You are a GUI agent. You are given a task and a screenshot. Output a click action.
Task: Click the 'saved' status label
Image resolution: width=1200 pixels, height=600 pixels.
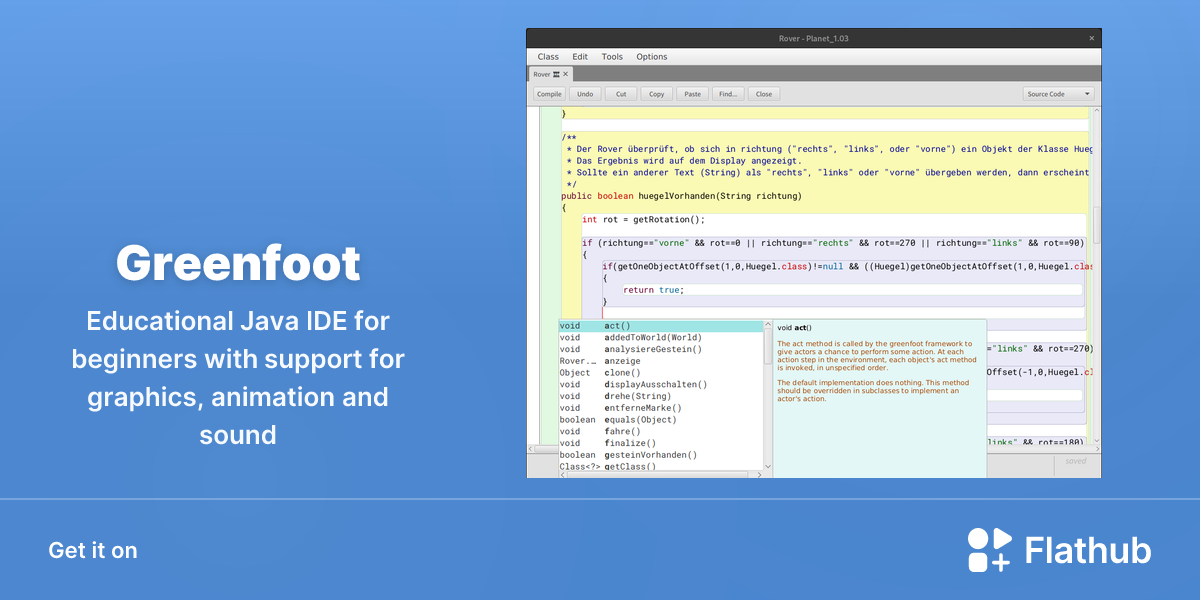click(x=1075, y=461)
